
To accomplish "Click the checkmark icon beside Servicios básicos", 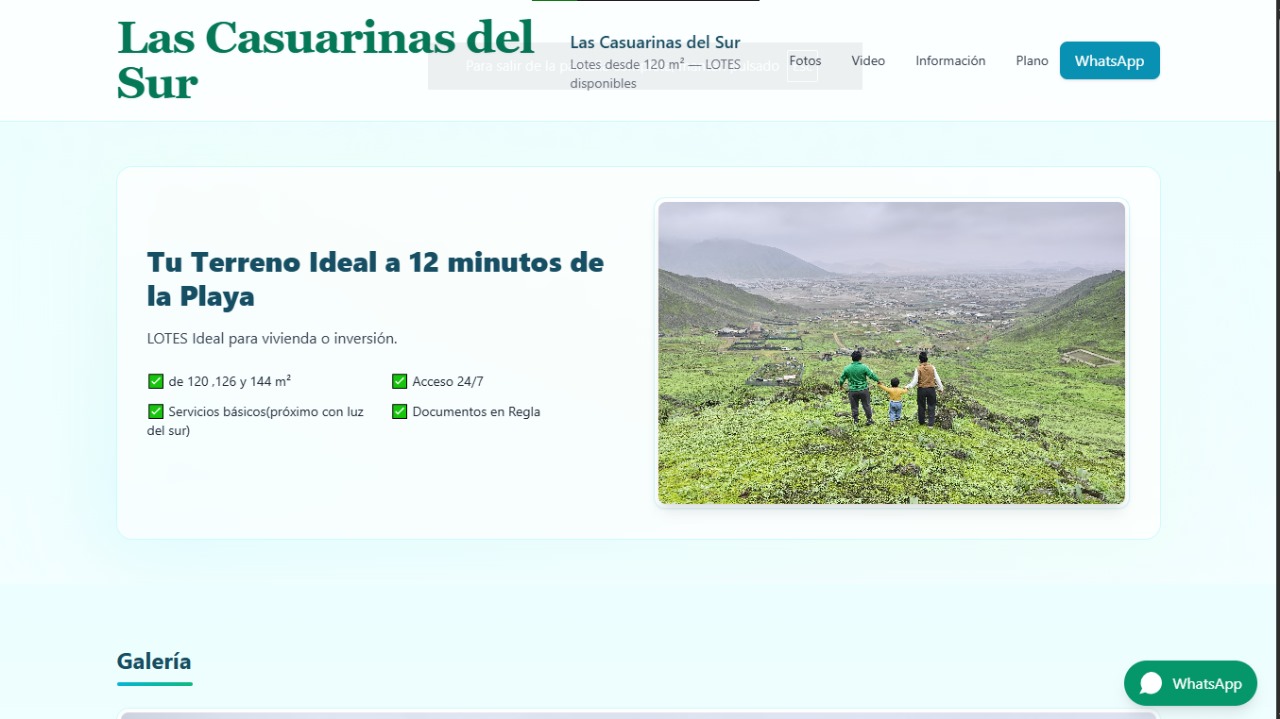I will tap(155, 411).
